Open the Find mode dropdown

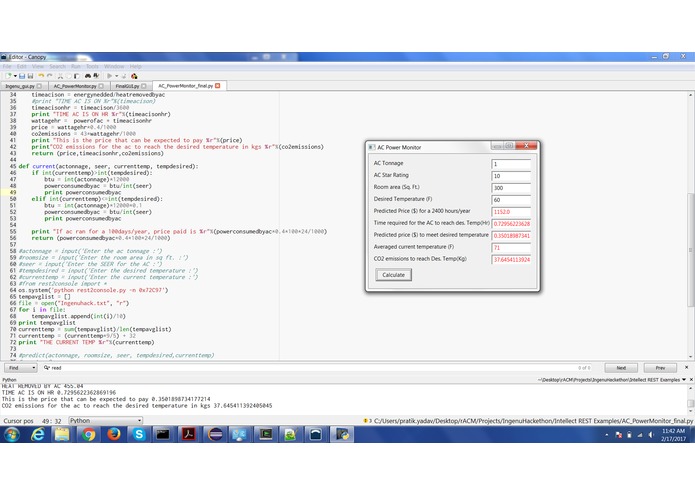(x=21, y=368)
